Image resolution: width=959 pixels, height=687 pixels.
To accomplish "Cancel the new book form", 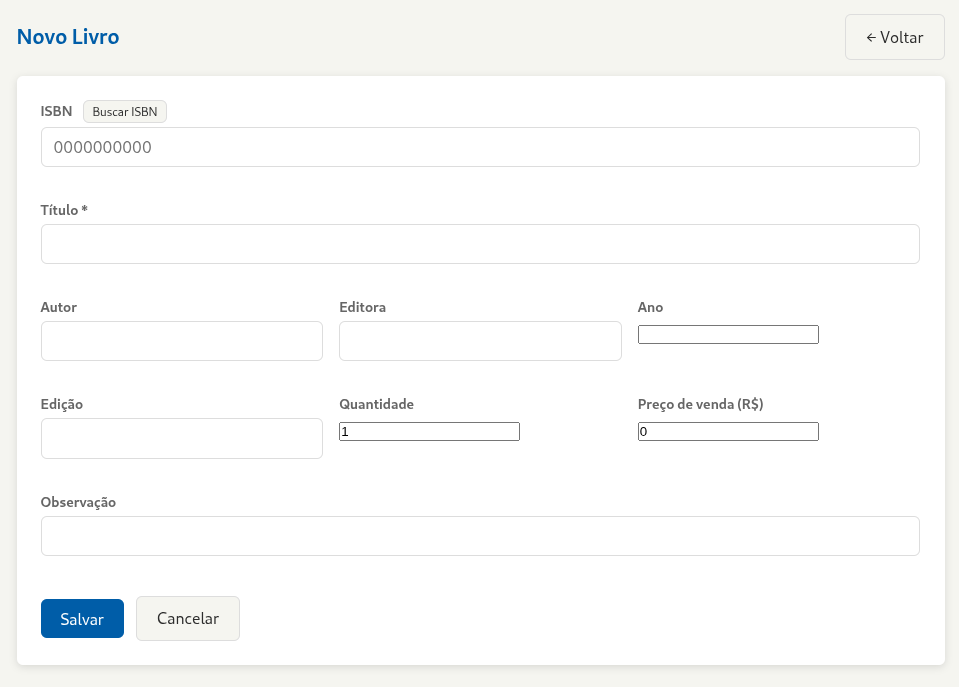I will (188, 618).
